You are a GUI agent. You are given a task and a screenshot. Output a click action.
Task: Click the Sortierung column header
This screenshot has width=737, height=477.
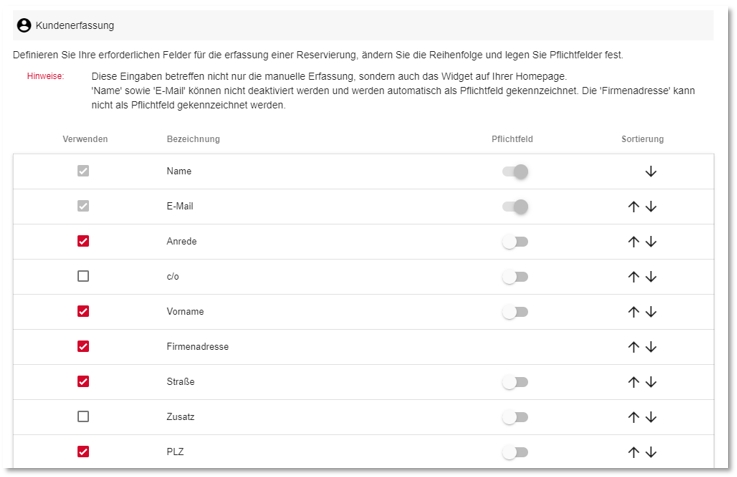point(643,139)
